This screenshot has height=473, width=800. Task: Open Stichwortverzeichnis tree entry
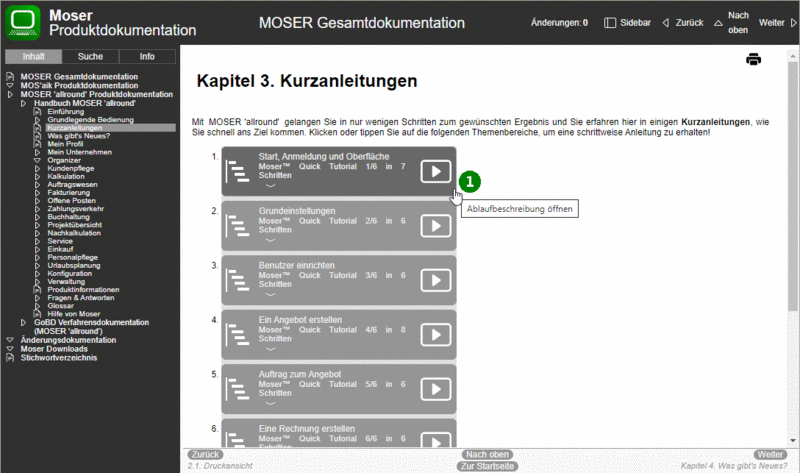pyautogui.click(x=59, y=358)
